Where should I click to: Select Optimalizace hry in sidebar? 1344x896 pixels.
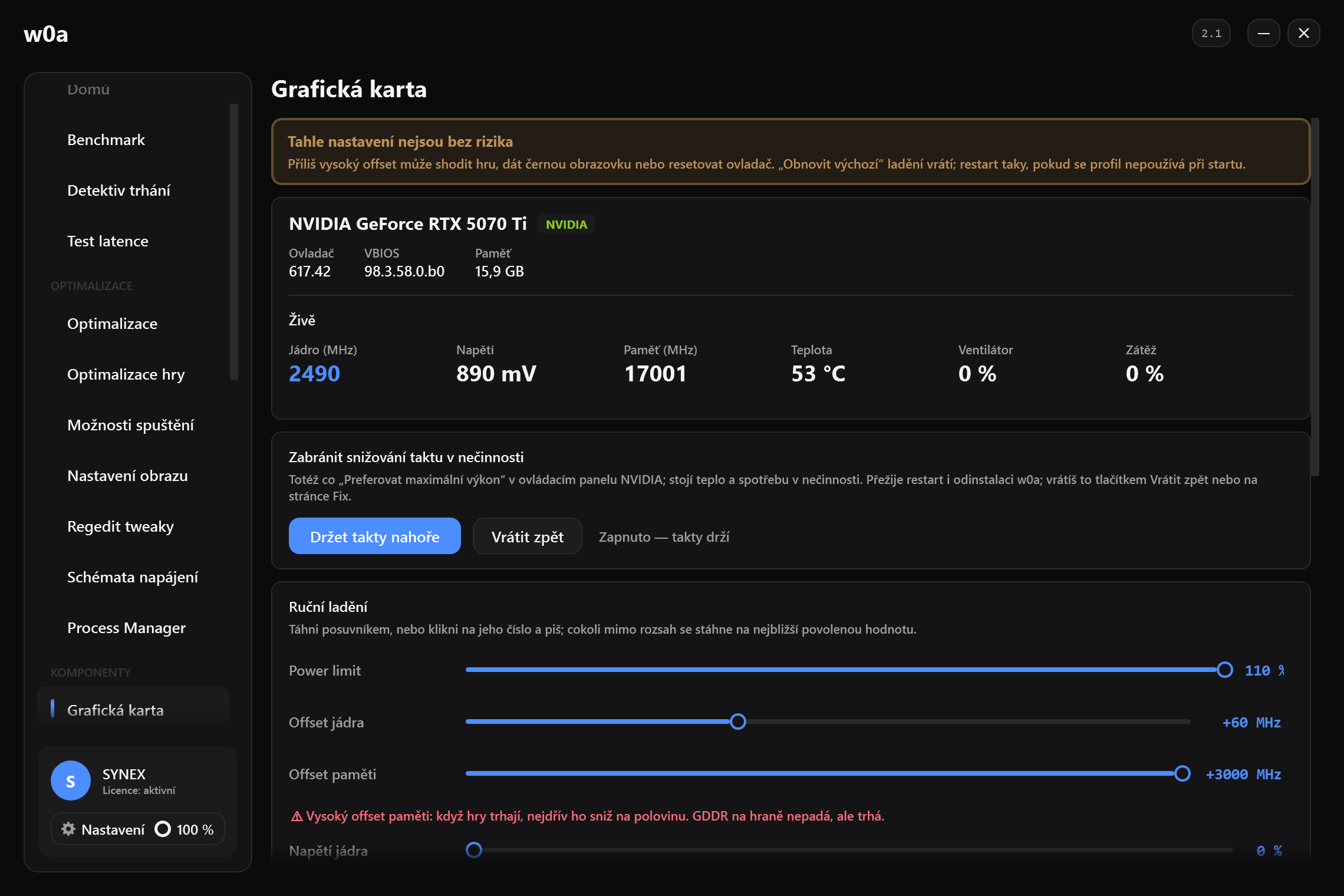pos(126,374)
